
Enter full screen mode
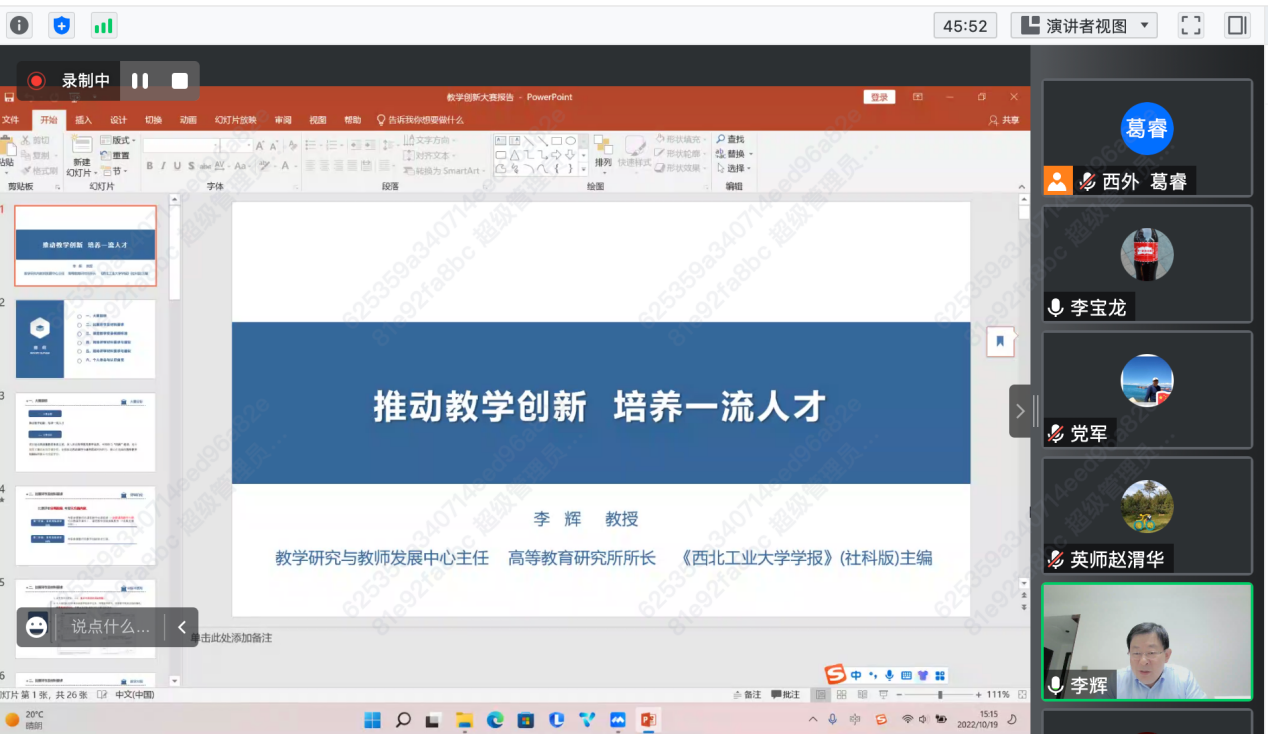[x=1190, y=26]
